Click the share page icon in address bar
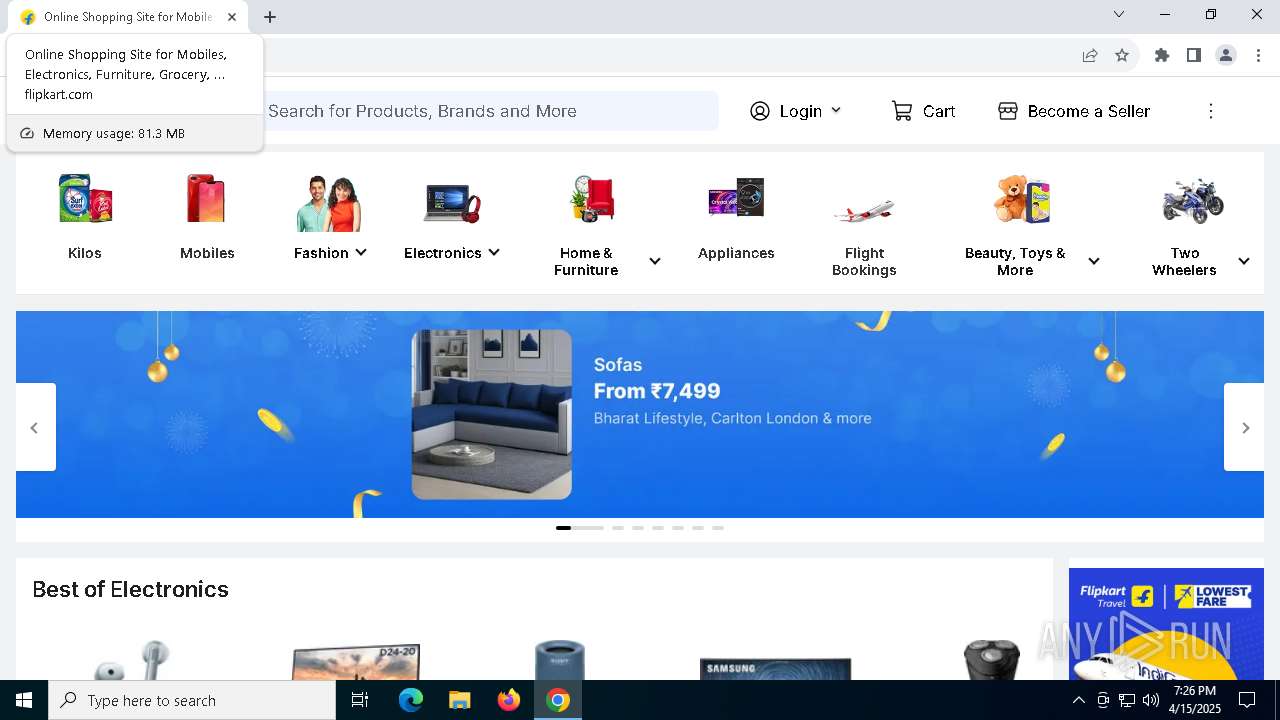This screenshot has height=720, width=1280. click(1090, 55)
